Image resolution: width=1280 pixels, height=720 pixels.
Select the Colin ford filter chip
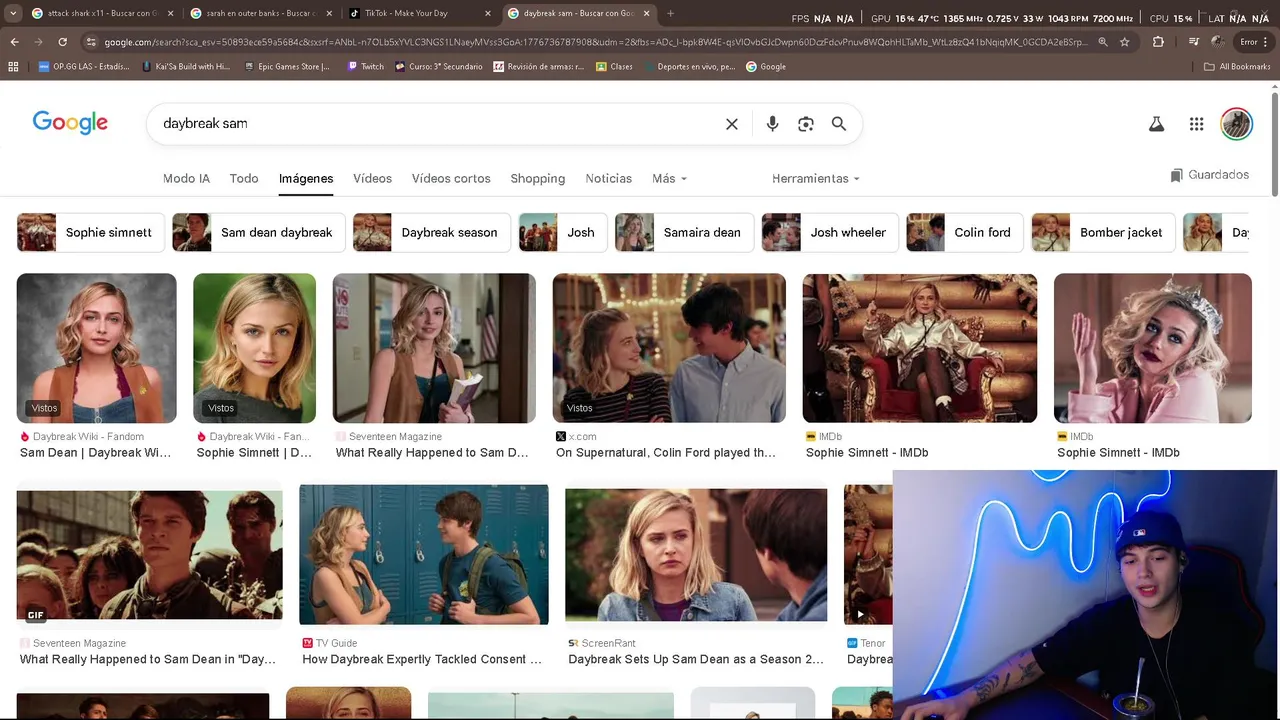pyautogui.click(x=964, y=233)
